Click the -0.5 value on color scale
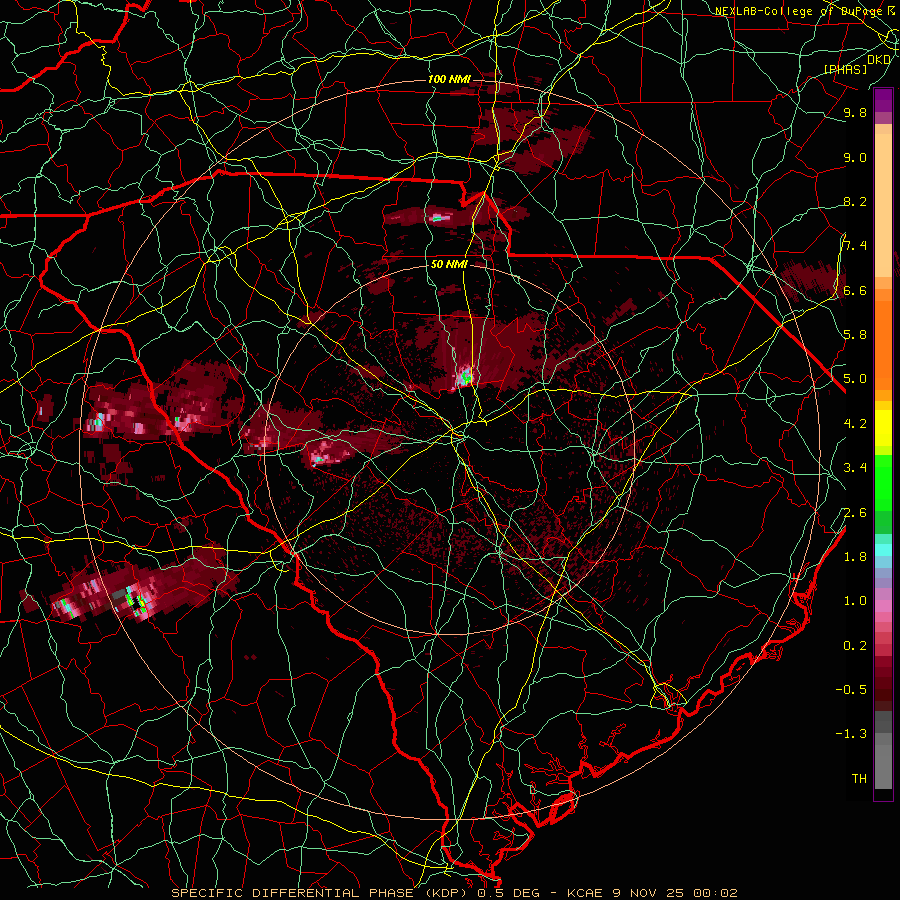The image size is (900, 900). tap(852, 690)
